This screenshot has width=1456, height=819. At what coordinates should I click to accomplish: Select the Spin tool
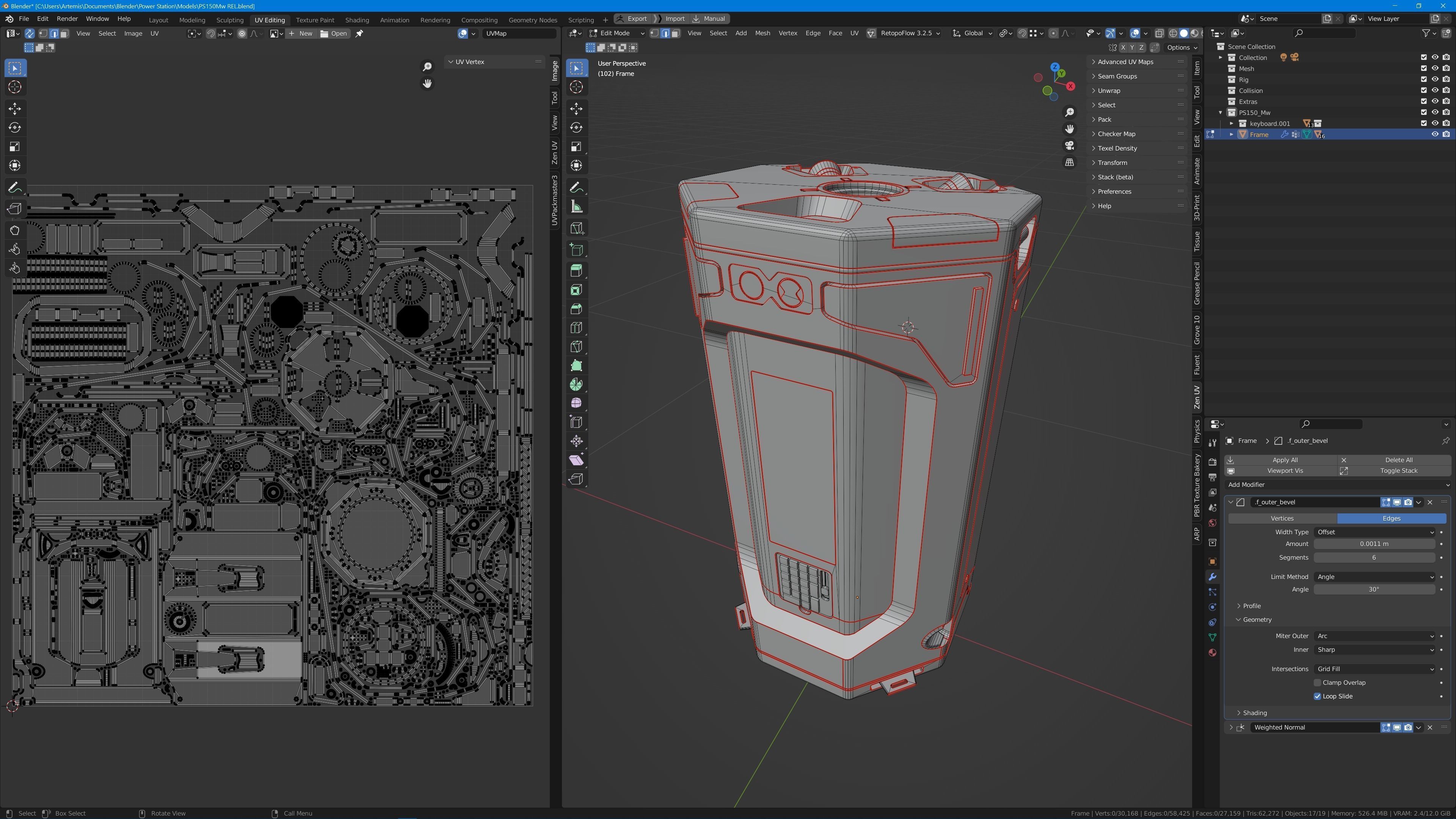576,384
